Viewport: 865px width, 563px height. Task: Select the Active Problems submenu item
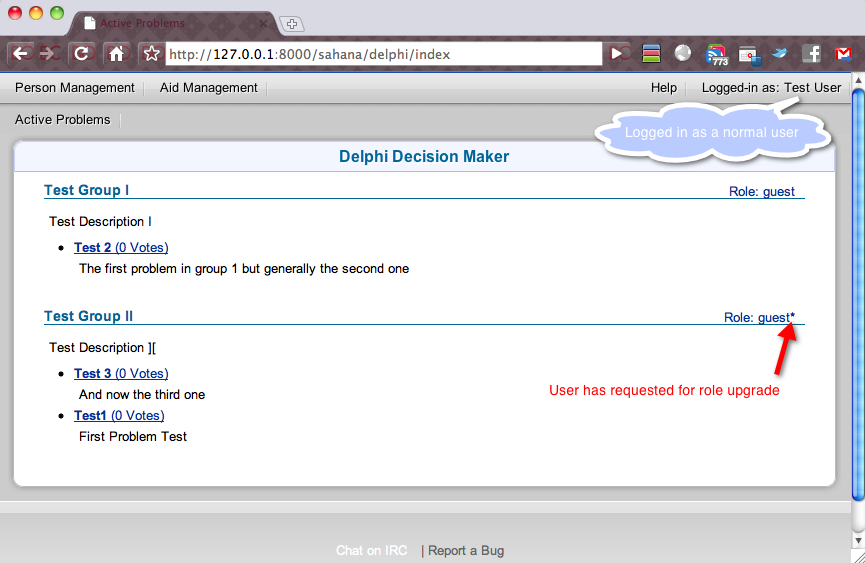(63, 120)
